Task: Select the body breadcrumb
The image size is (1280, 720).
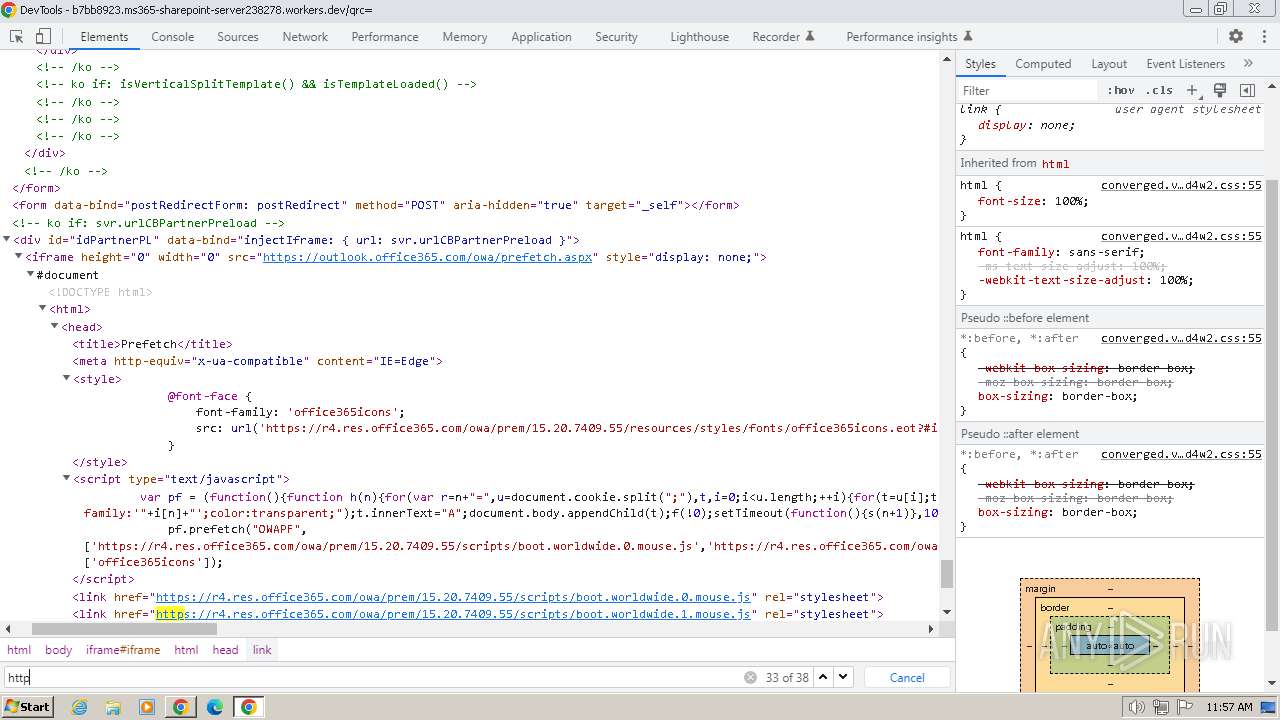Action: [58, 650]
